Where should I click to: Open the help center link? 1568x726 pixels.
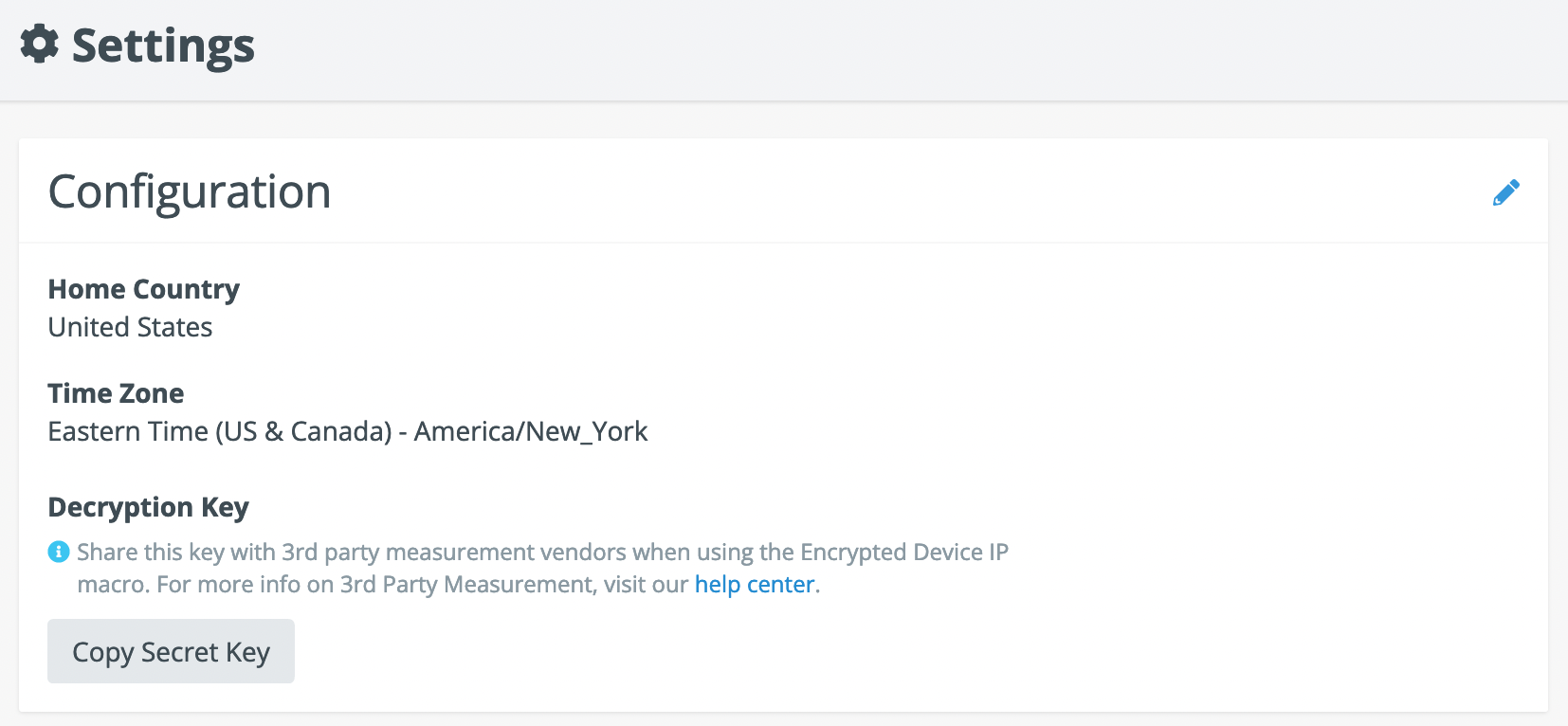click(x=755, y=585)
